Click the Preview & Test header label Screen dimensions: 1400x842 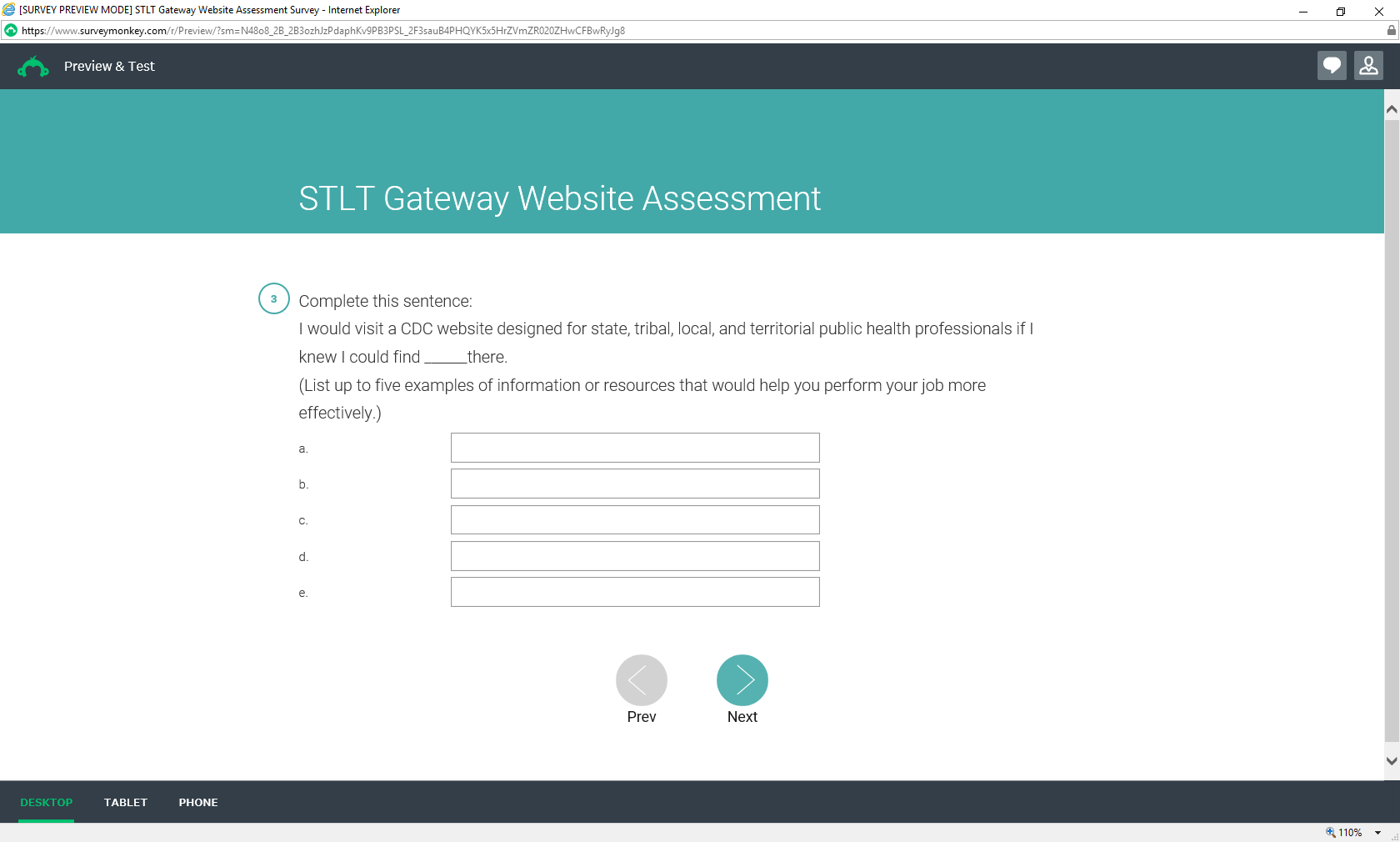(109, 67)
